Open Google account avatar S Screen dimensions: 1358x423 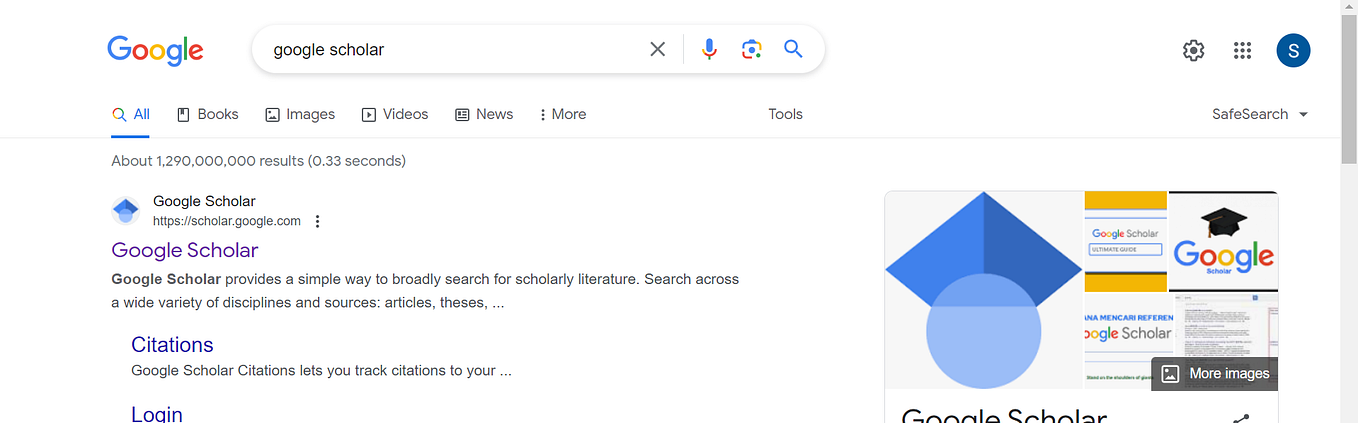(1293, 50)
